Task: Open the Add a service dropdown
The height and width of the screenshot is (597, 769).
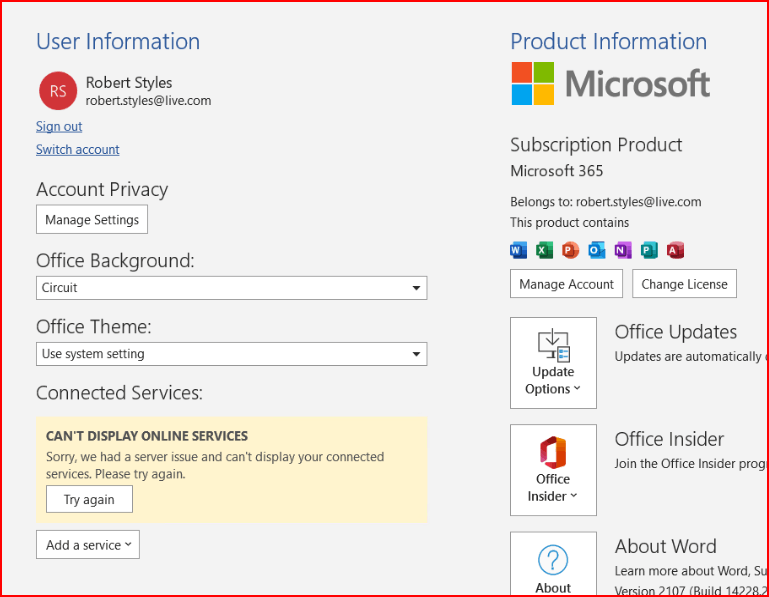Action: 88,545
